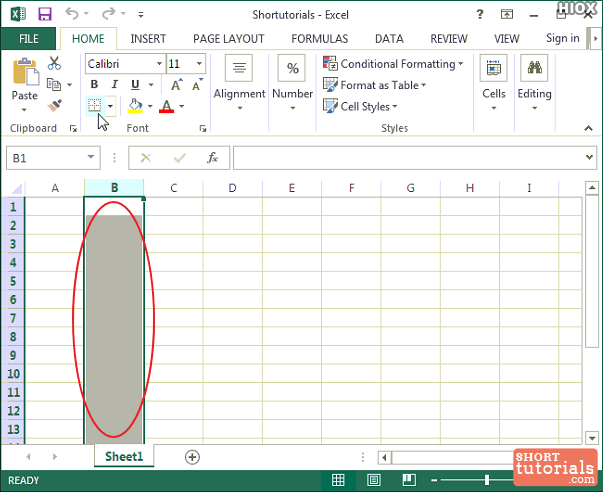The height and width of the screenshot is (492, 603).
Task: Apply red Font Color
Action: (x=167, y=105)
